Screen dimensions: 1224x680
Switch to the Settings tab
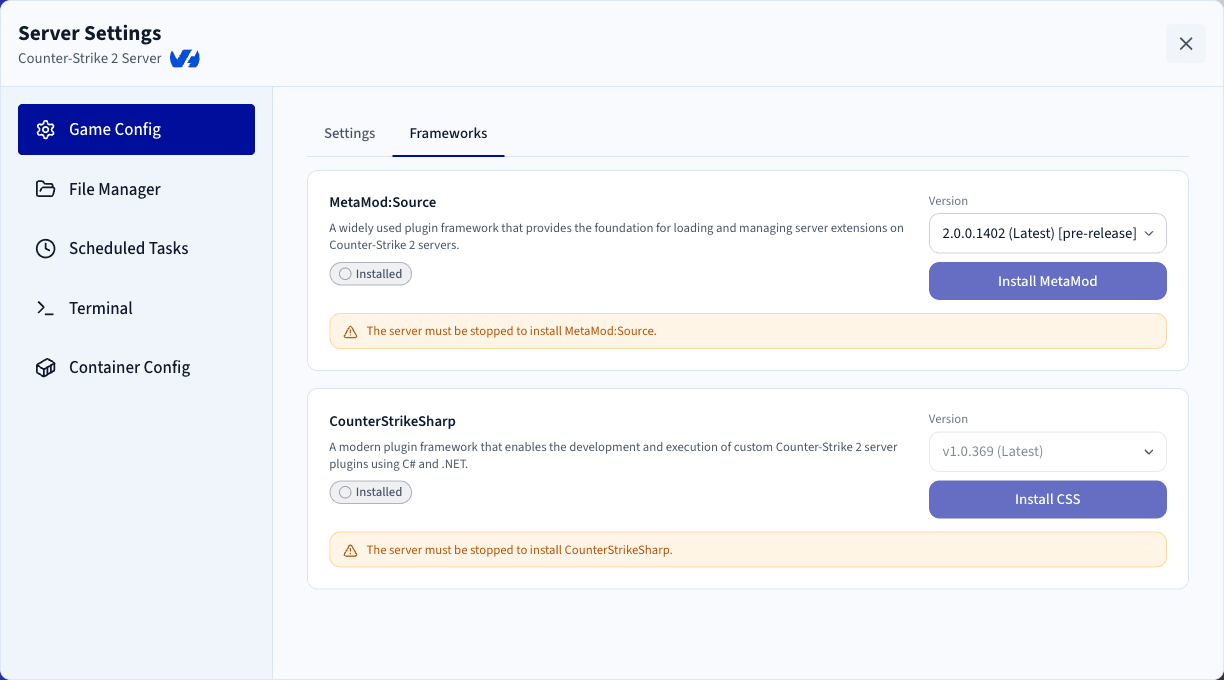(350, 133)
